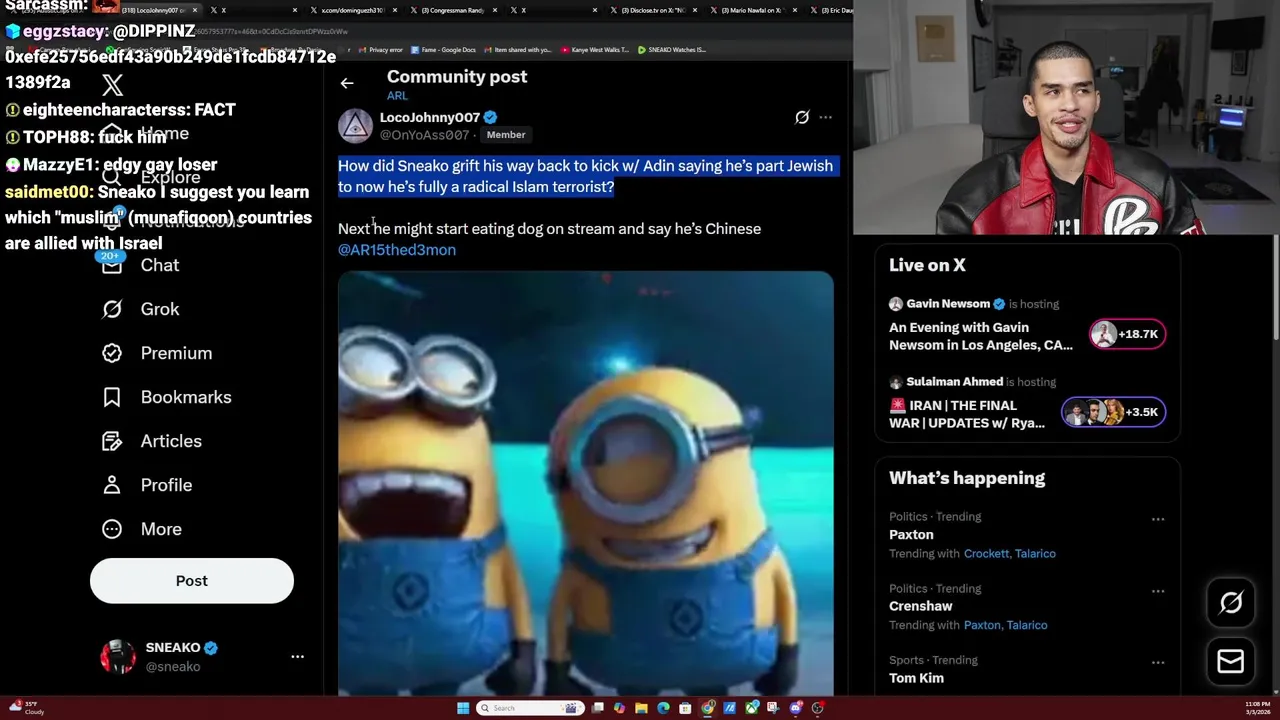Click the @OnYoAss007 handle

(424, 135)
